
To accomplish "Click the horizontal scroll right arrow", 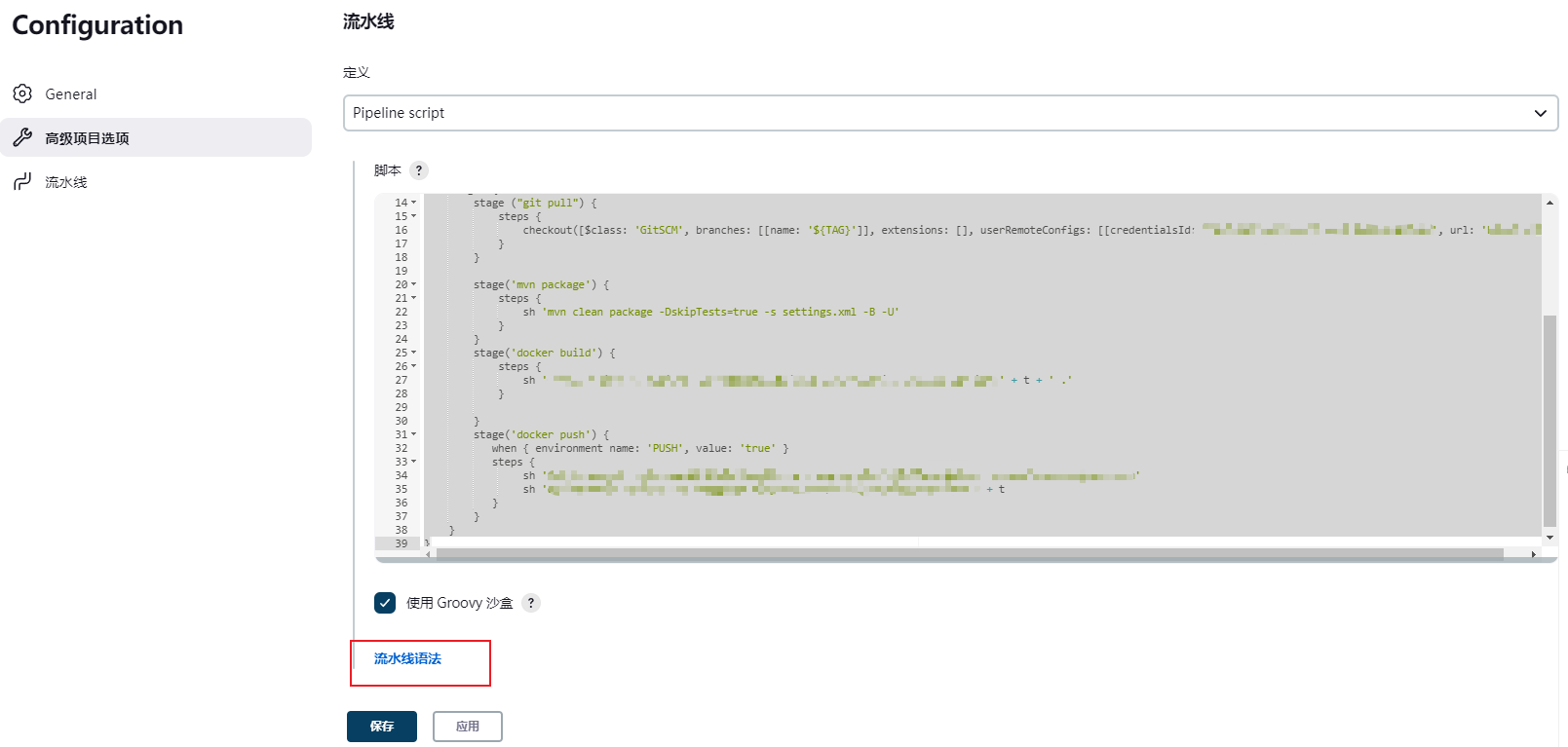I will pyautogui.click(x=1533, y=554).
